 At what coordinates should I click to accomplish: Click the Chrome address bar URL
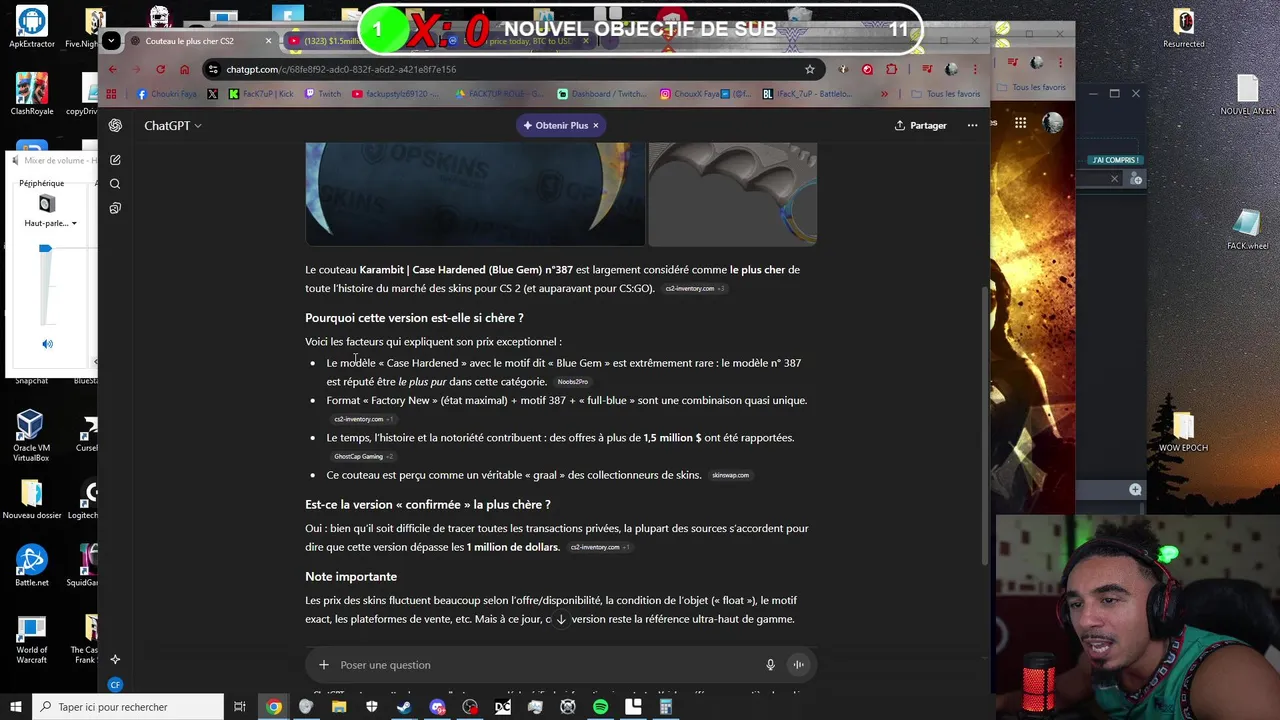[x=341, y=69]
